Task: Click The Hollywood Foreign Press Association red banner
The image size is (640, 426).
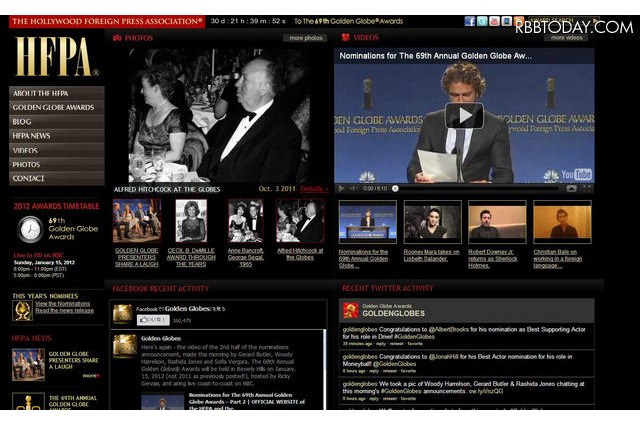Action: coord(107,21)
